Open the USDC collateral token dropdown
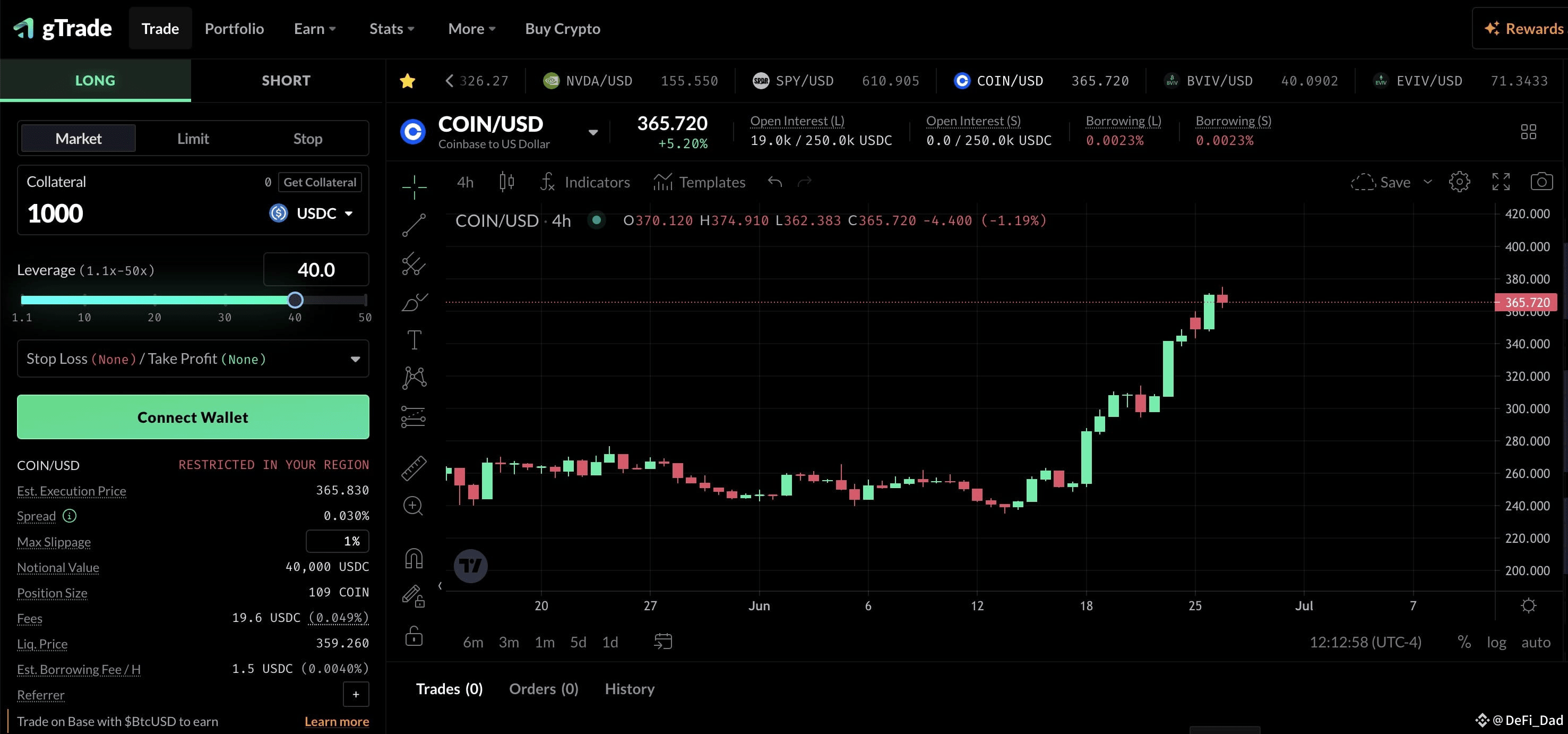Image resolution: width=1568 pixels, height=734 pixels. click(311, 213)
